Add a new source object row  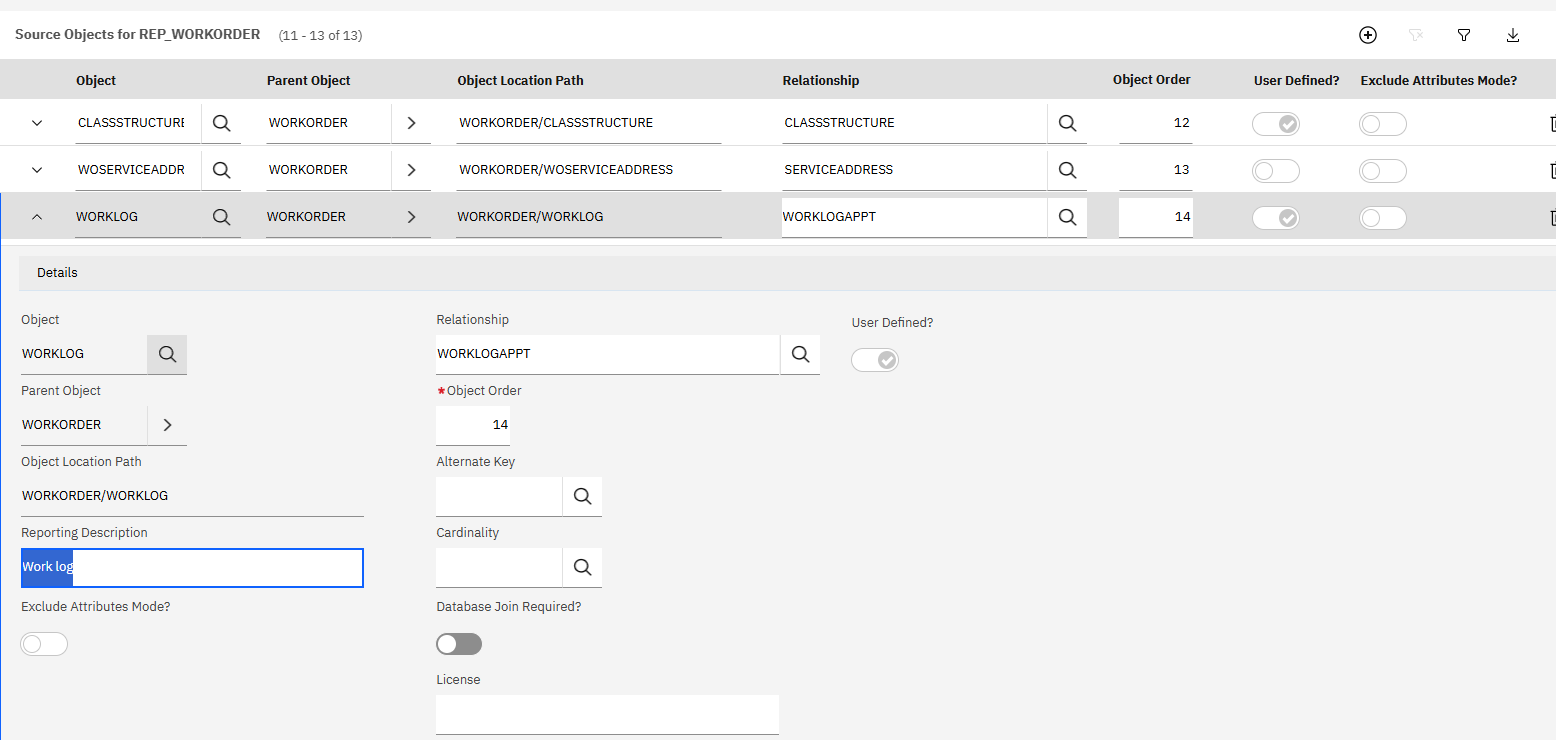pyautogui.click(x=1367, y=35)
